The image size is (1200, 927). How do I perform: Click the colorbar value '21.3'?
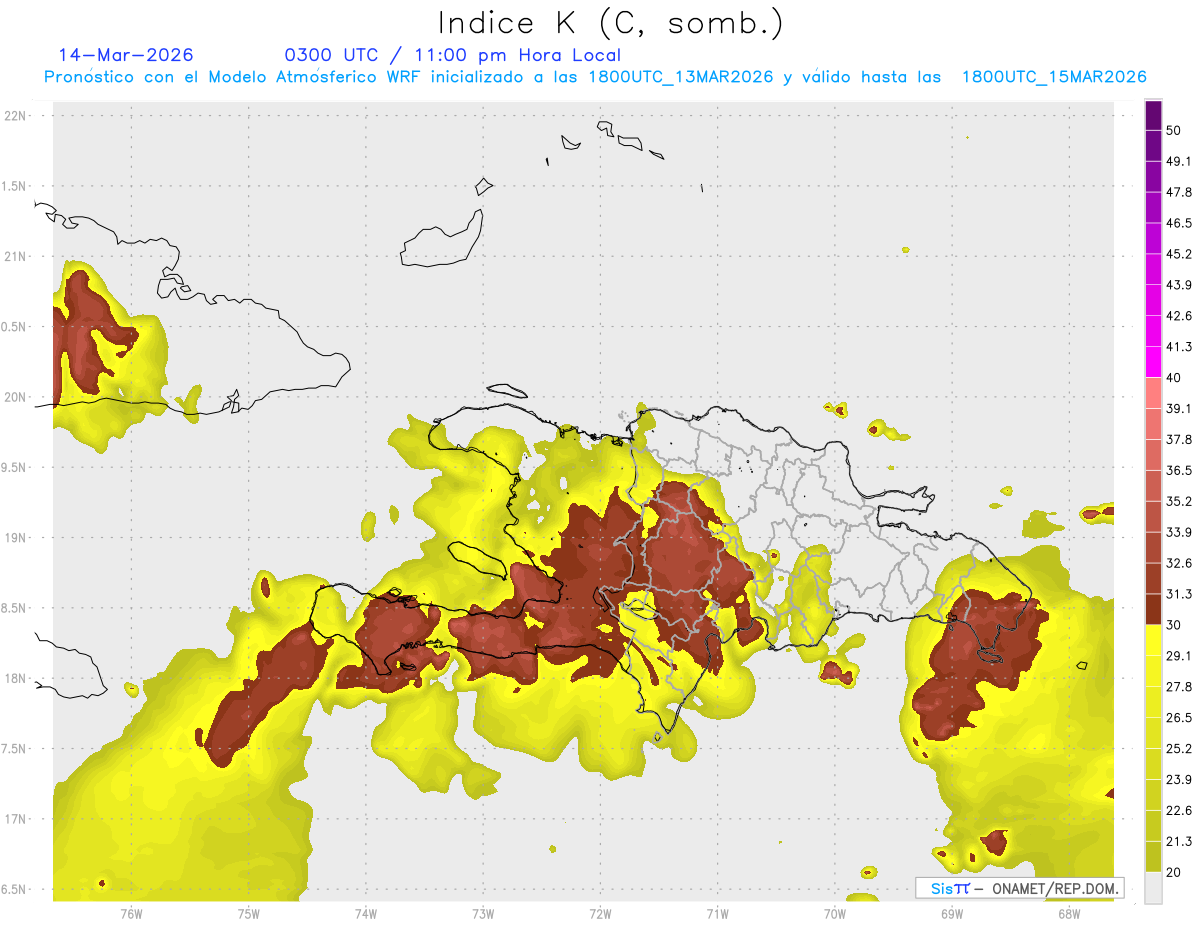[1179, 842]
